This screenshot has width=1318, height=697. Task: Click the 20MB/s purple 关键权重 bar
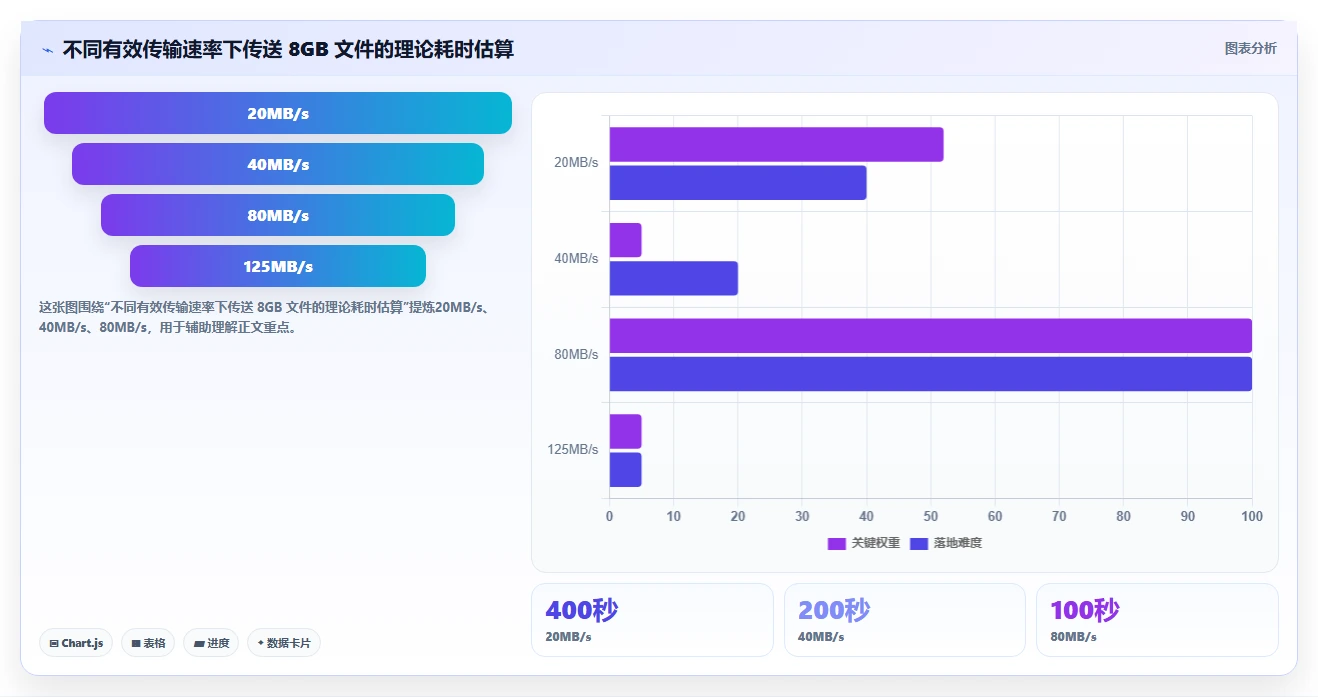pyautogui.click(x=776, y=144)
